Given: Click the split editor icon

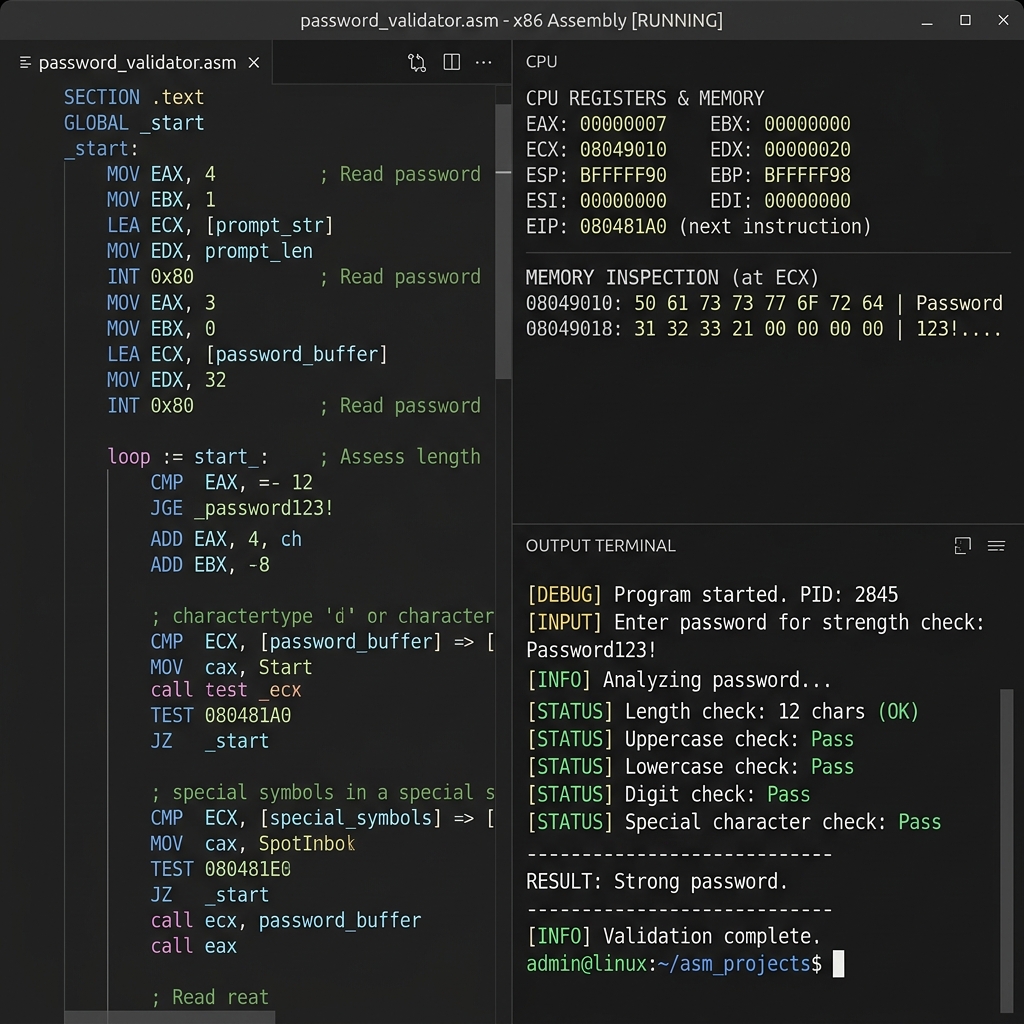Looking at the screenshot, I should (451, 62).
